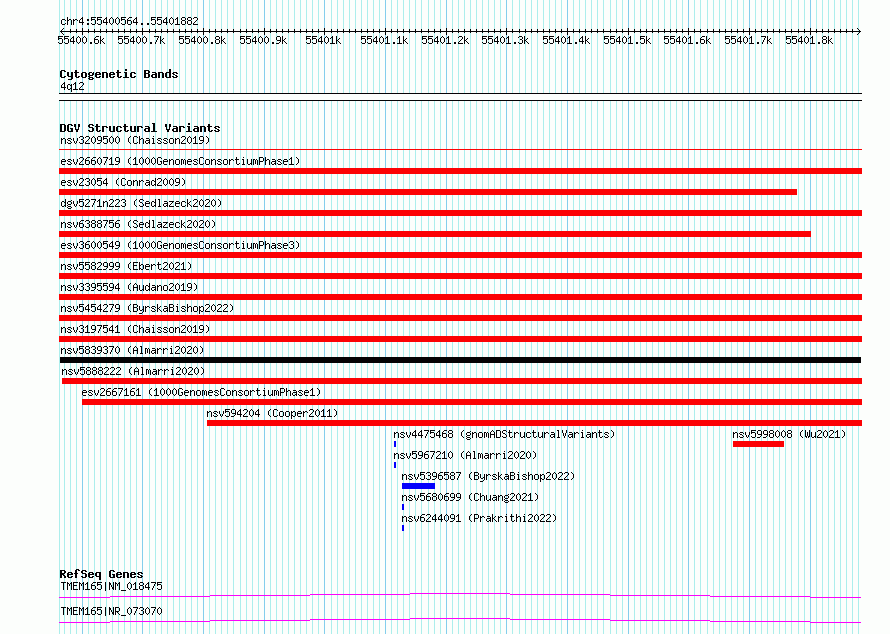The height and width of the screenshot is (634, 890).
Task: Click the 55401.2k ruler tick label
Action: [x=445, y=40]
